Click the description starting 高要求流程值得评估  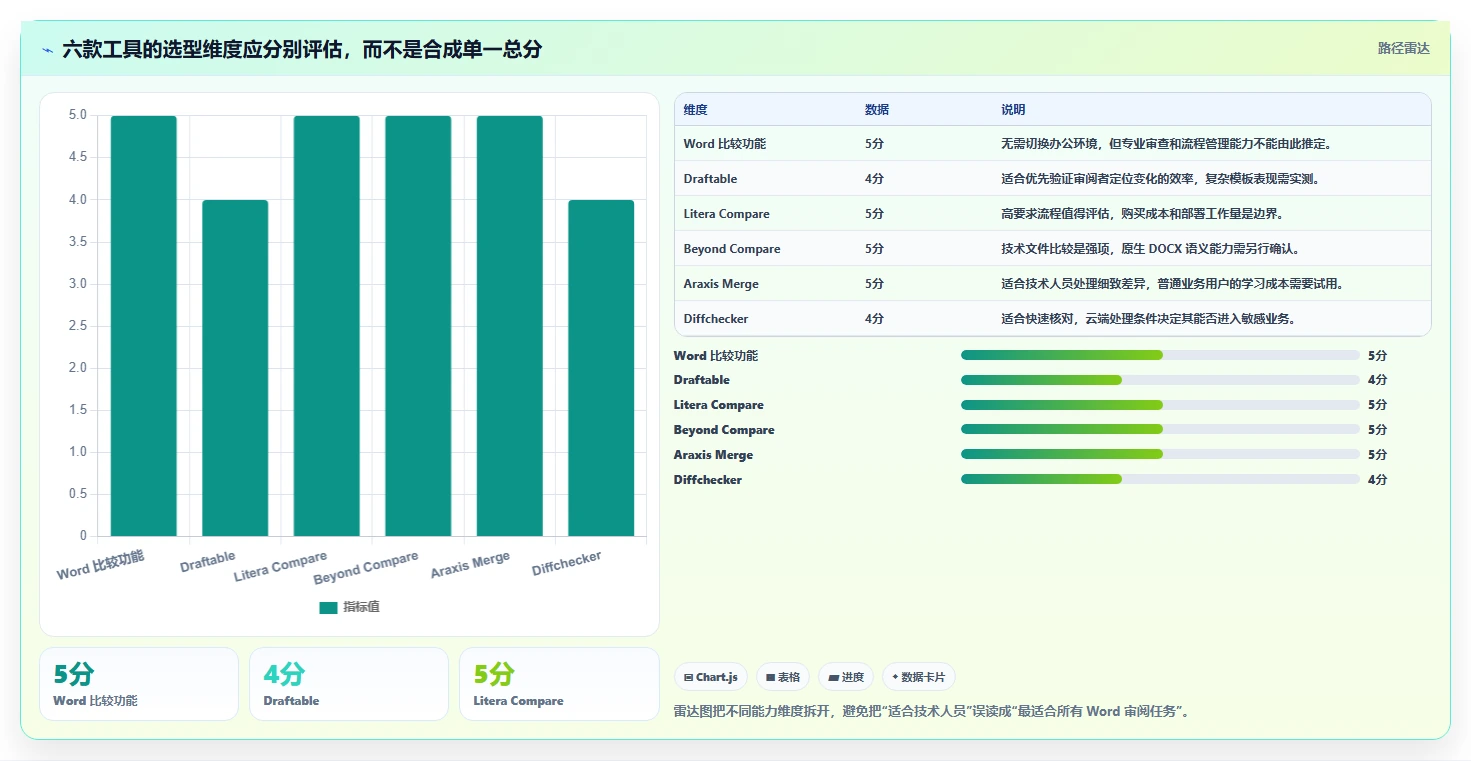[x=1142, y=214]
